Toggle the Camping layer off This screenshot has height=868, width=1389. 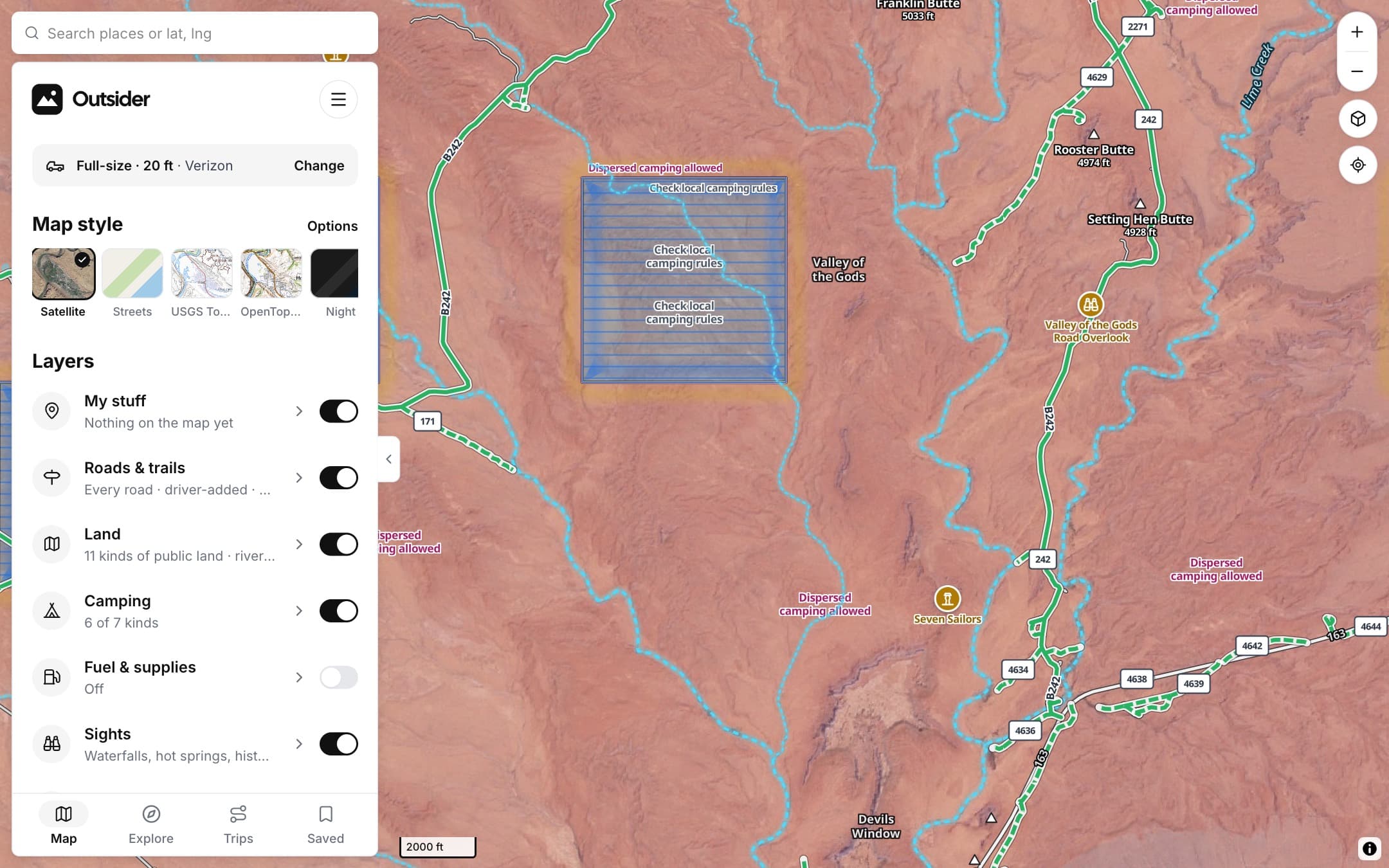coord(338,611)
